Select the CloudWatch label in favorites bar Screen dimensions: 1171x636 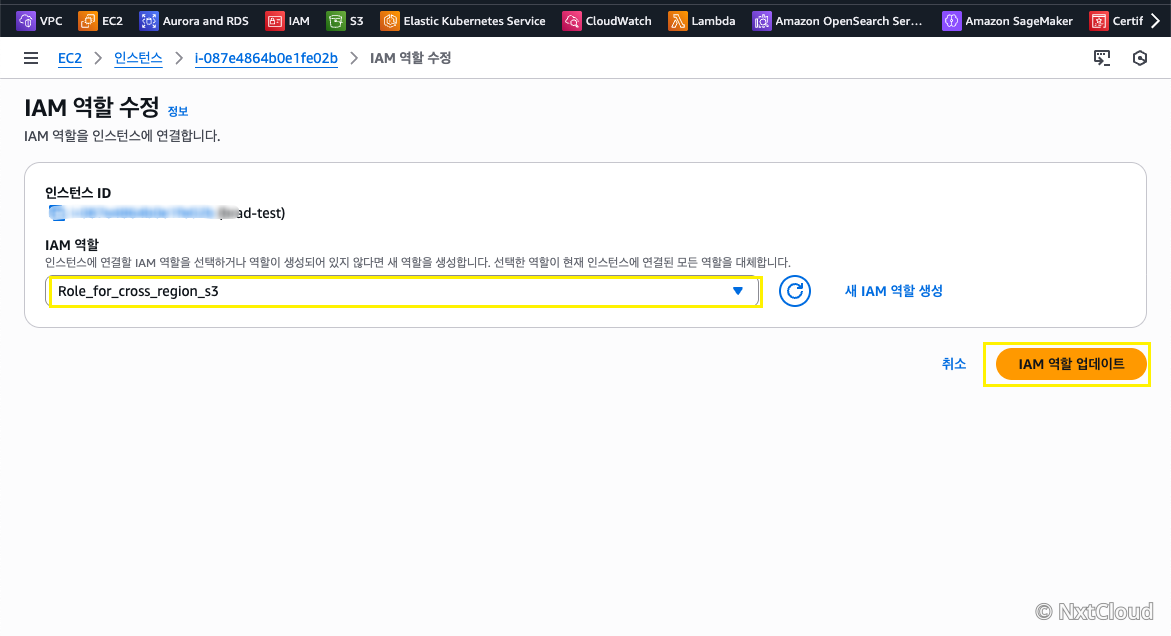tap(618, 21)
